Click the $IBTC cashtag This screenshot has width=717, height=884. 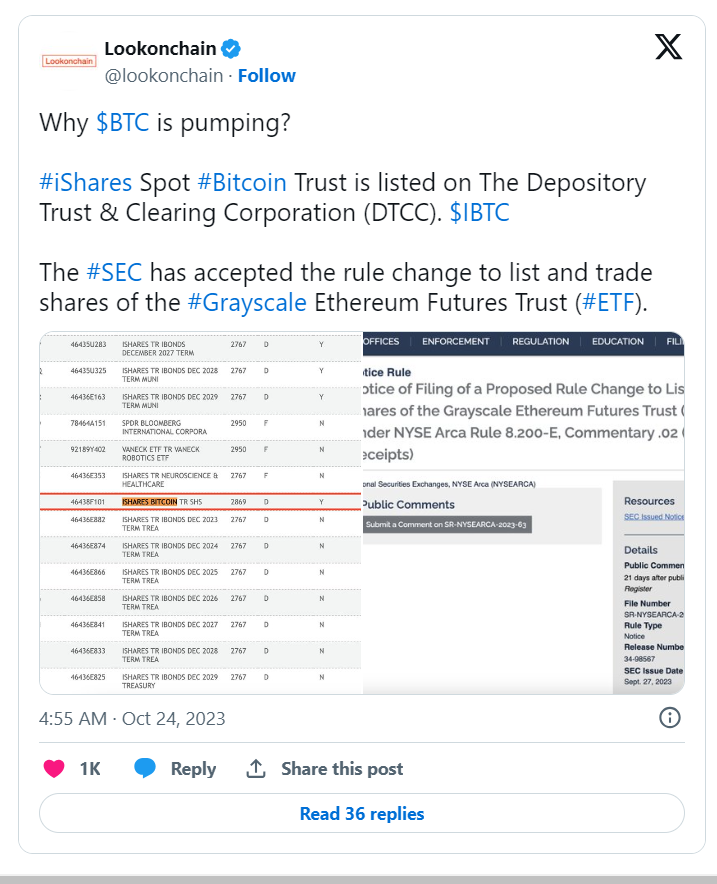[480, 213]
